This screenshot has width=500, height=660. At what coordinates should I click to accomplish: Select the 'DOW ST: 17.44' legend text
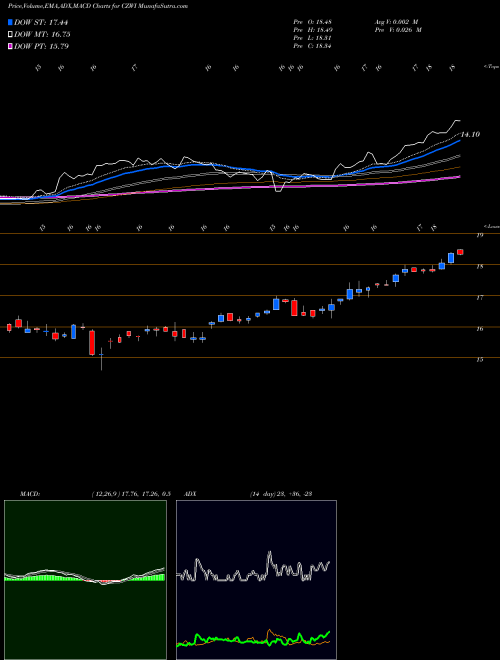[x=41, y=22]
